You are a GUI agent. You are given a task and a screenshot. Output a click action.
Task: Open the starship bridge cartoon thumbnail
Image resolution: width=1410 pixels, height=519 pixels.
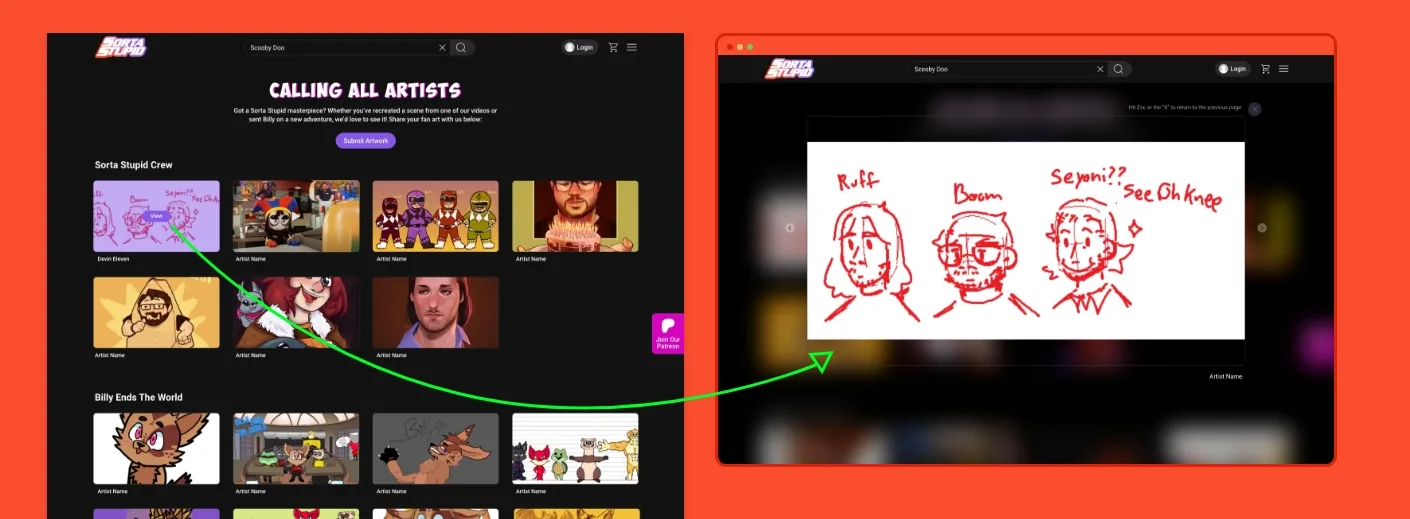(x=296, y=449)
